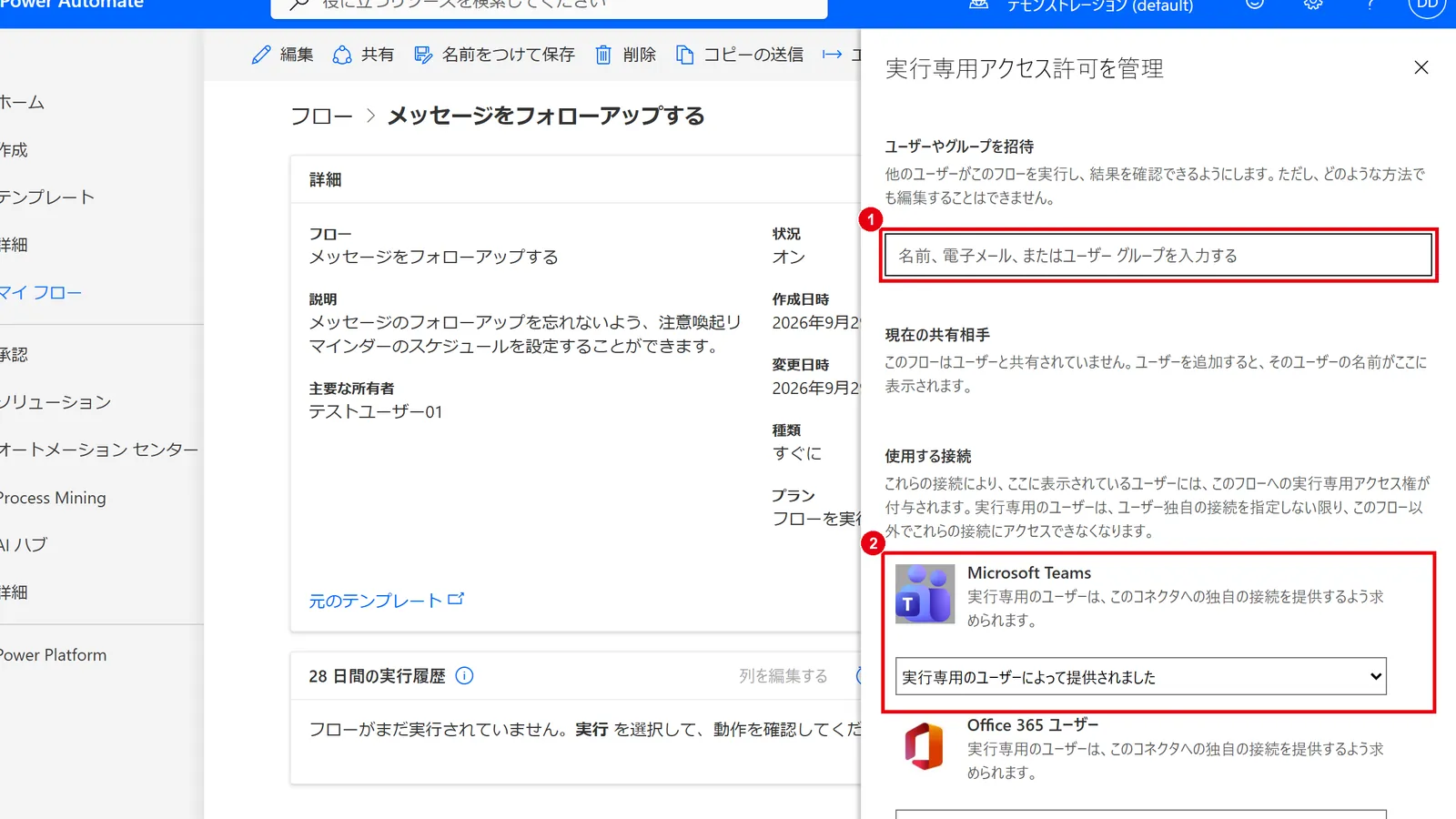Click the 編集 toolbar button label

coord(297,55)
